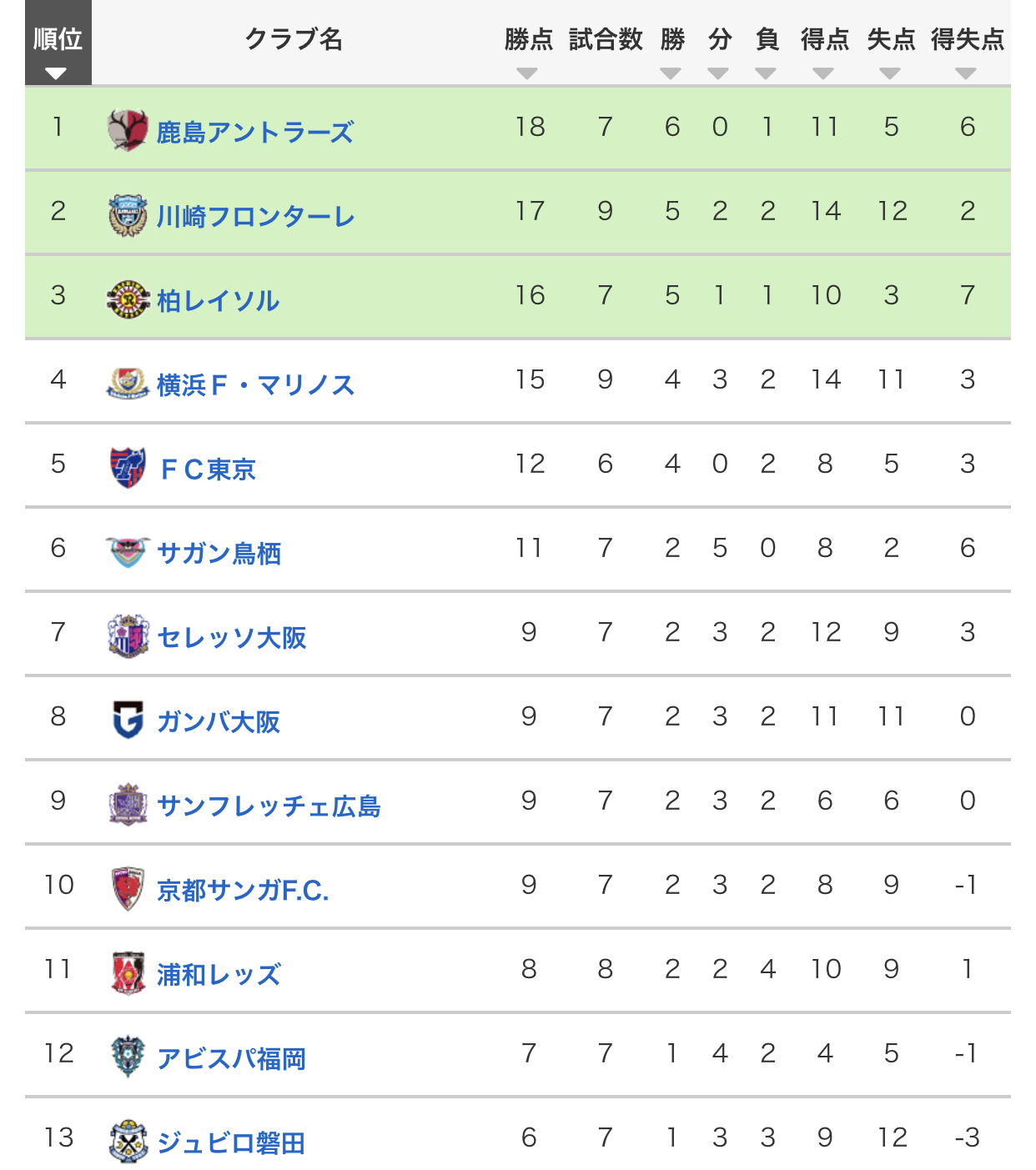Click the Gamba Osaka club crest icon
Viewport: 1036px width, 1170px height.
pyautogui.click(x=128, y=720)
